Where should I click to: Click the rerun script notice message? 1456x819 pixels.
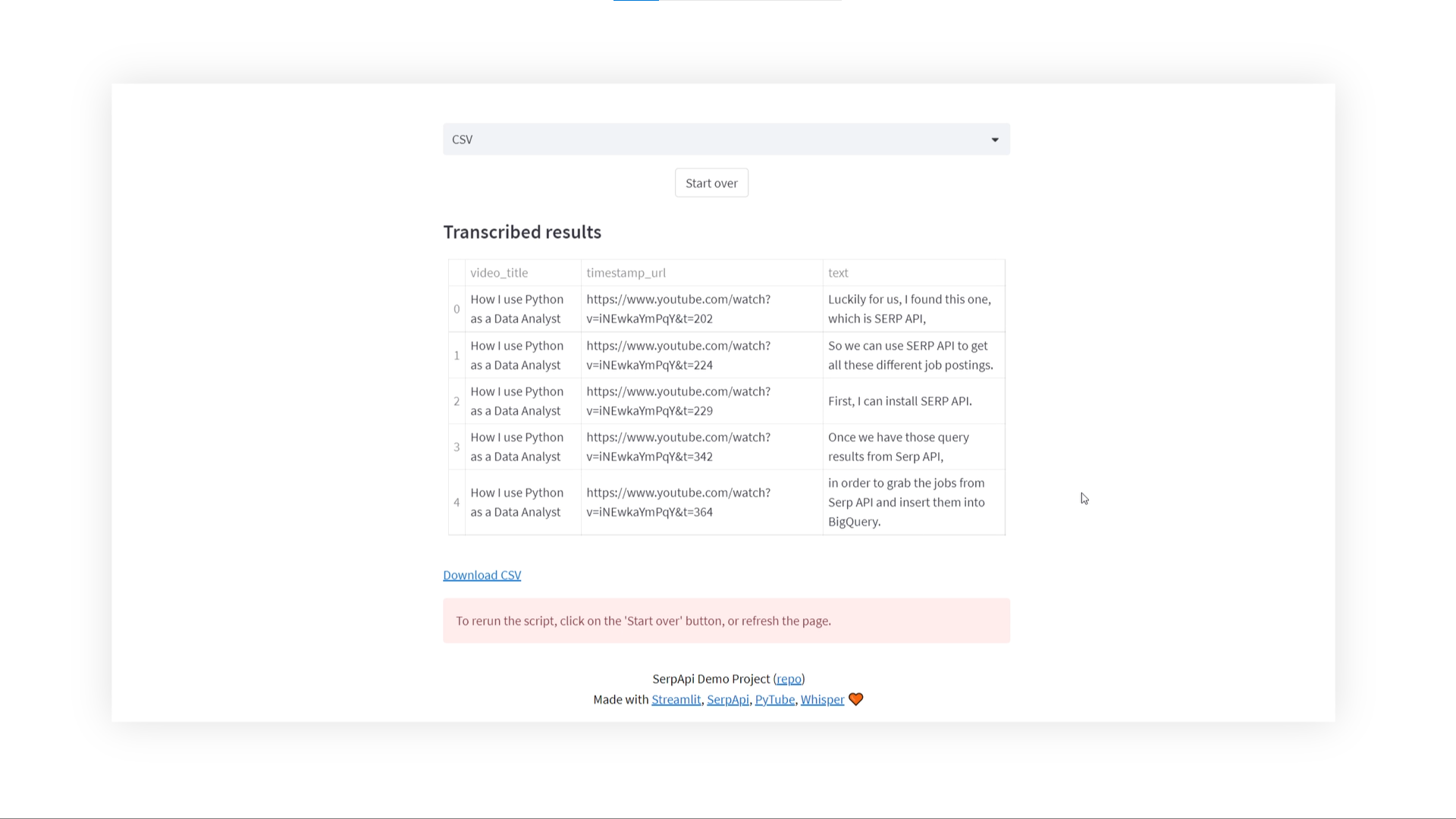coord(726,620)
